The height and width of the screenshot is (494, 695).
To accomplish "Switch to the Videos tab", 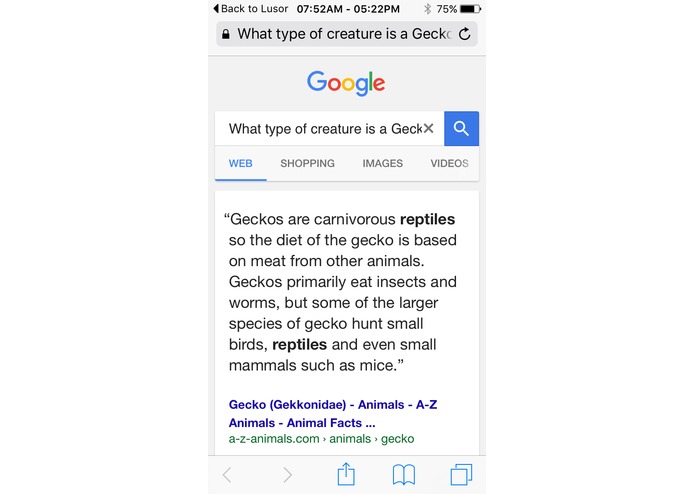I will [x=449, y=163].
